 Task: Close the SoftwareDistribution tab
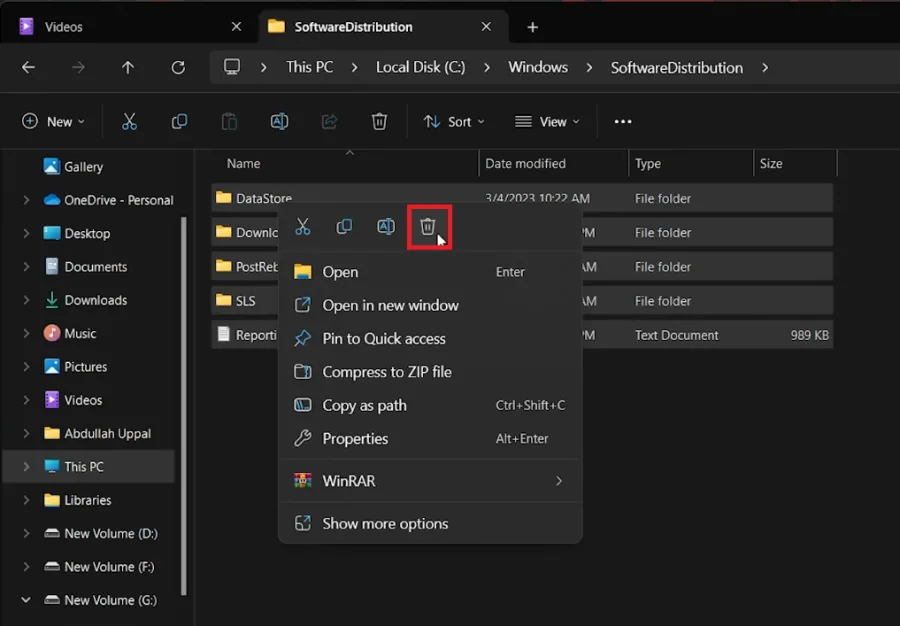point(486,26)
